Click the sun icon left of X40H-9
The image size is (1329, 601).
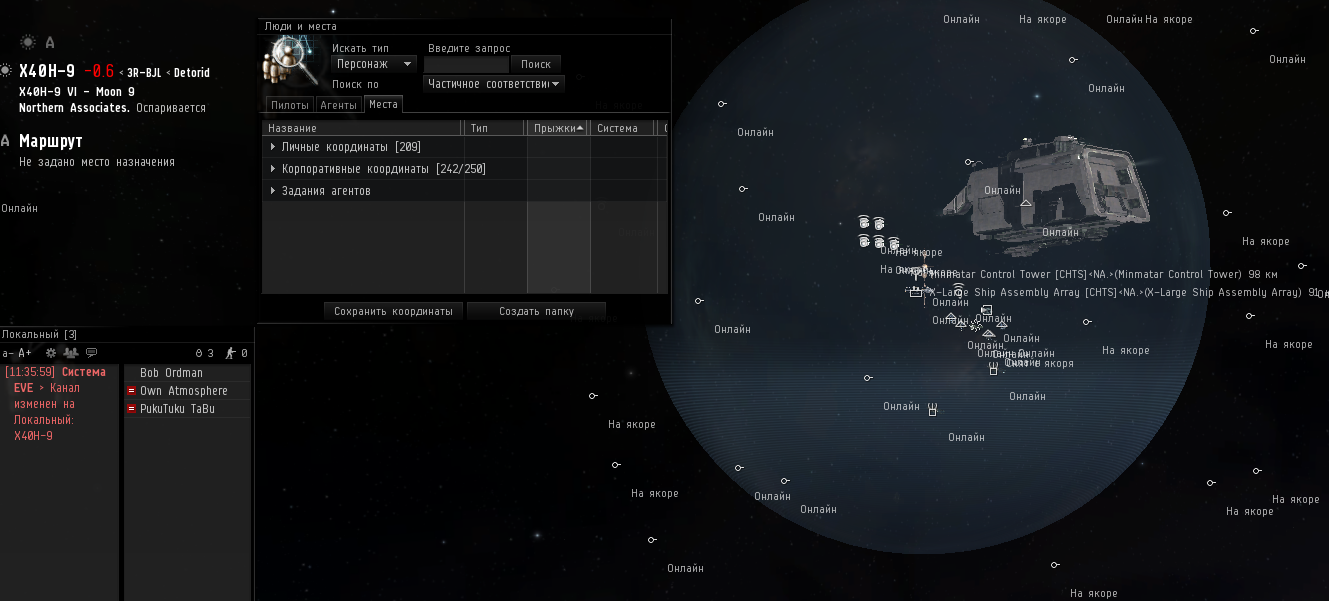tap(6, 71)
